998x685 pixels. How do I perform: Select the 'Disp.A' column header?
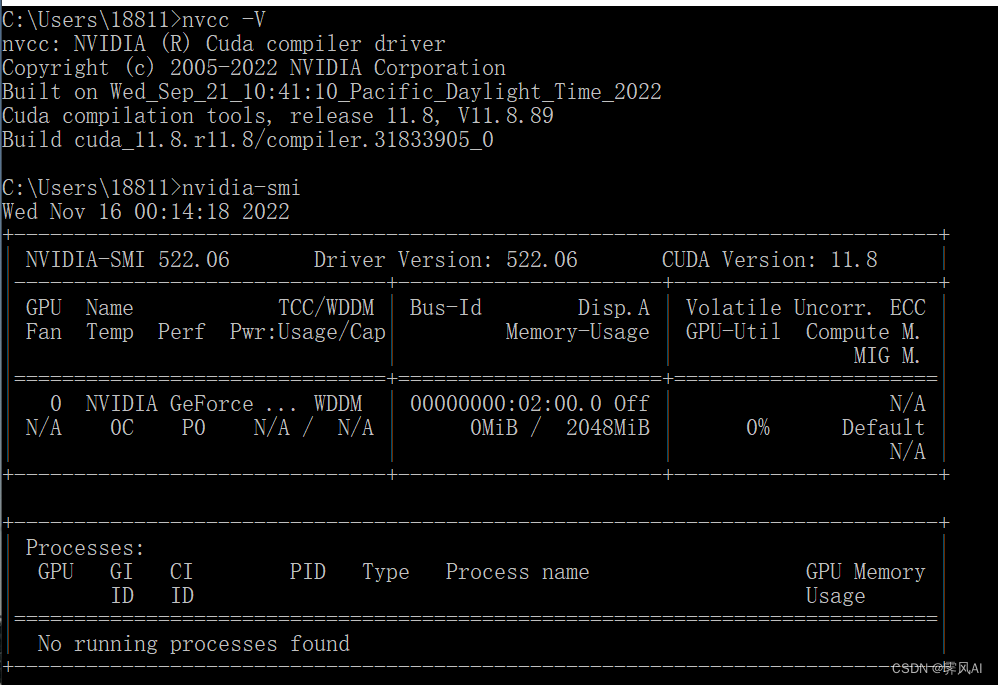click(x=614, y=308)
